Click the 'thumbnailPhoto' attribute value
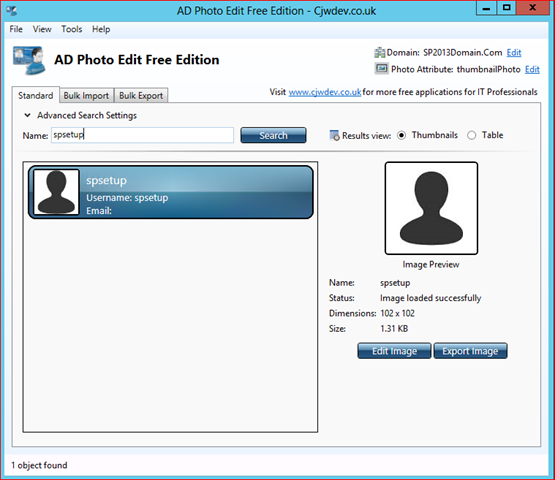The image size is (555, 480). [488, 69]
